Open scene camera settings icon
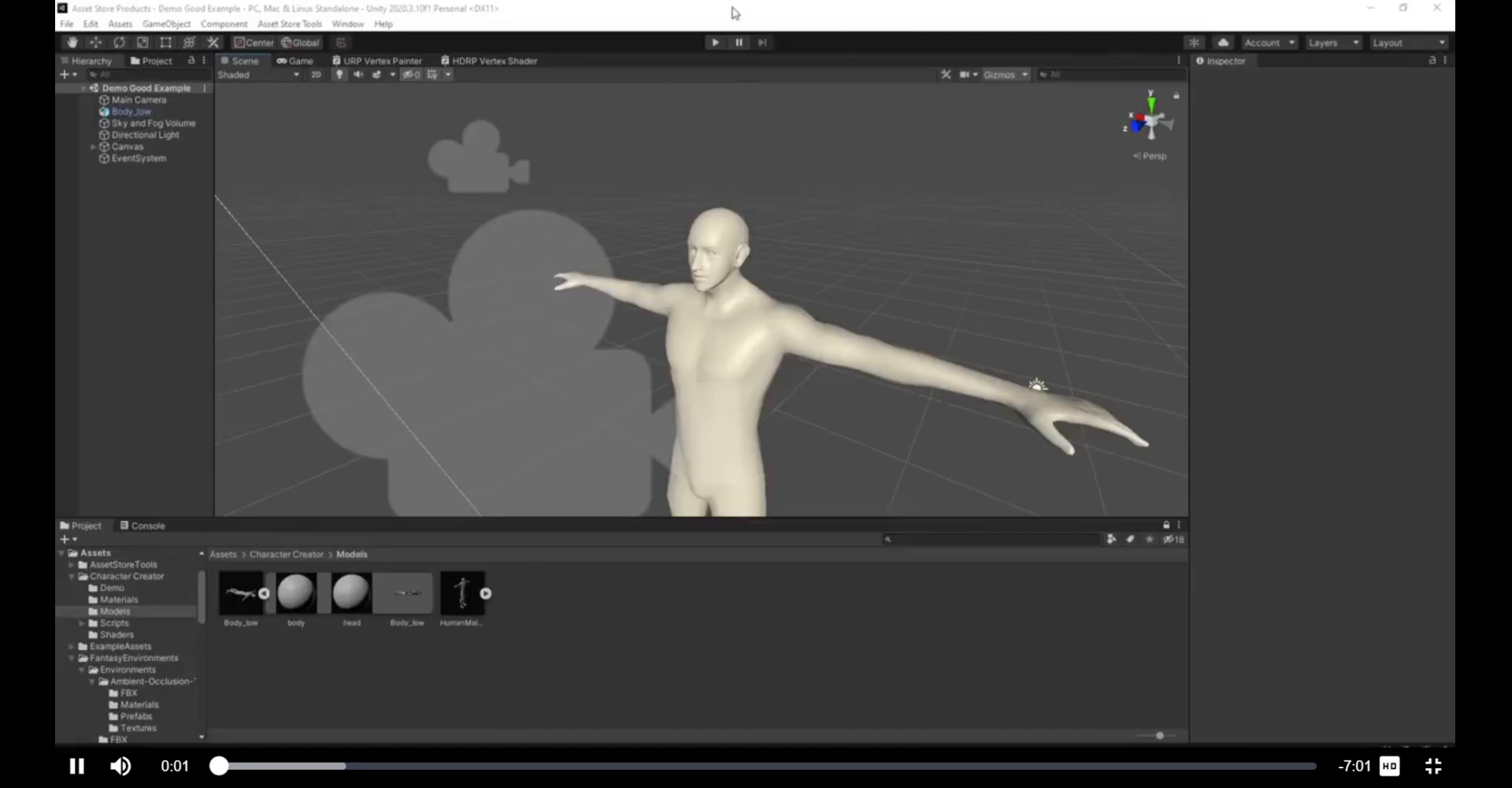 tap(965, 75)
